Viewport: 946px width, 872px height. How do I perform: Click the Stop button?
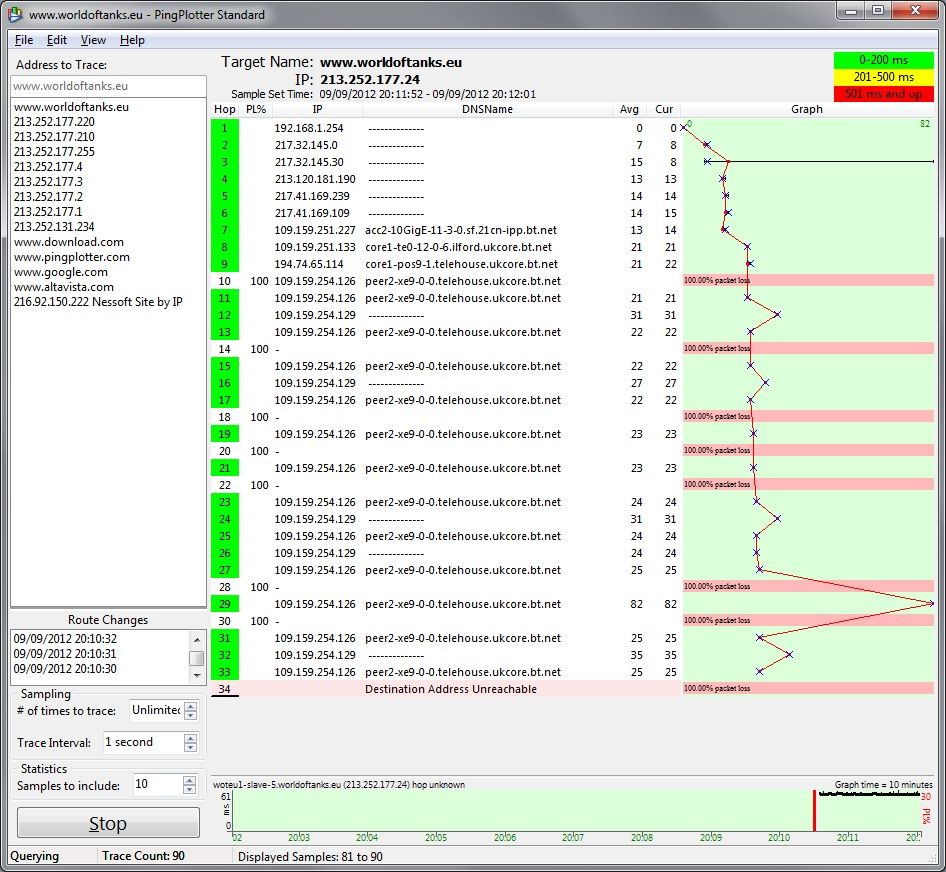(108, 823)
